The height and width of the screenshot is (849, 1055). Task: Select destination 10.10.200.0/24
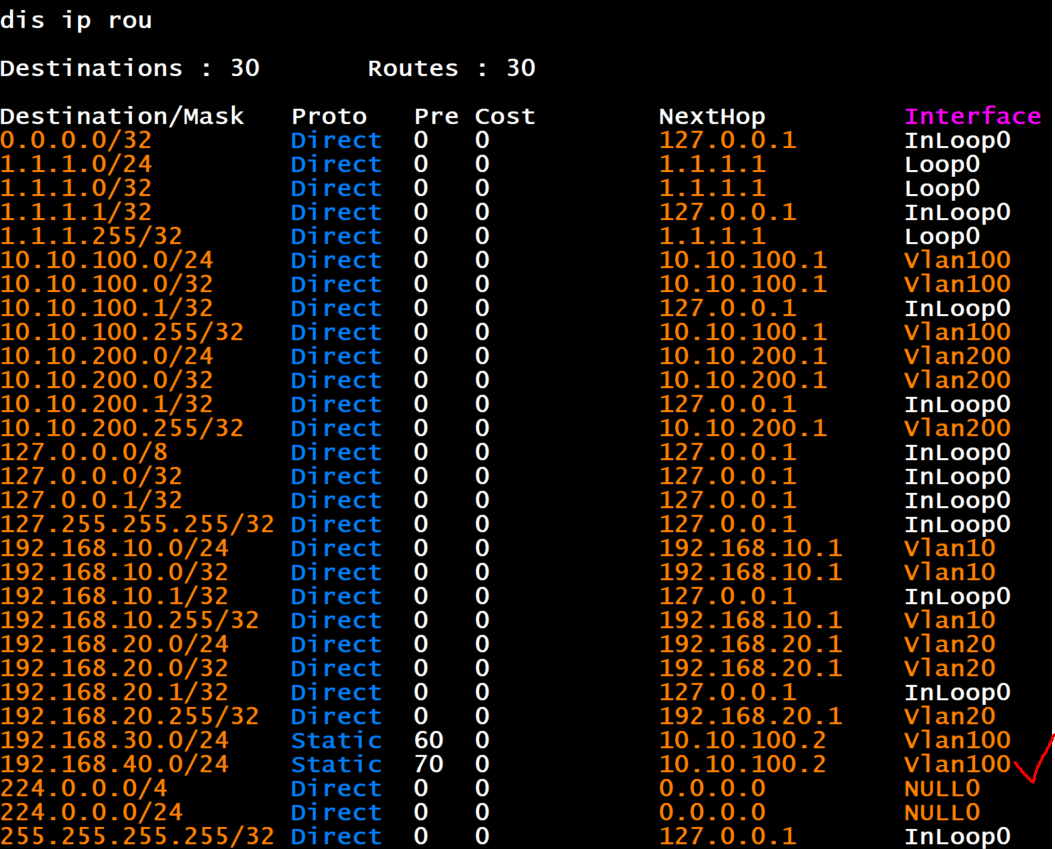107,356
